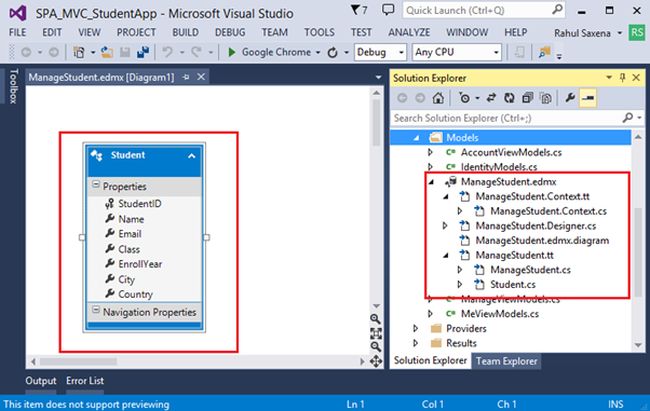Screen dimensions: 650x411
Task: Select MeViewModels.cs file
Action: click(500, 314)
